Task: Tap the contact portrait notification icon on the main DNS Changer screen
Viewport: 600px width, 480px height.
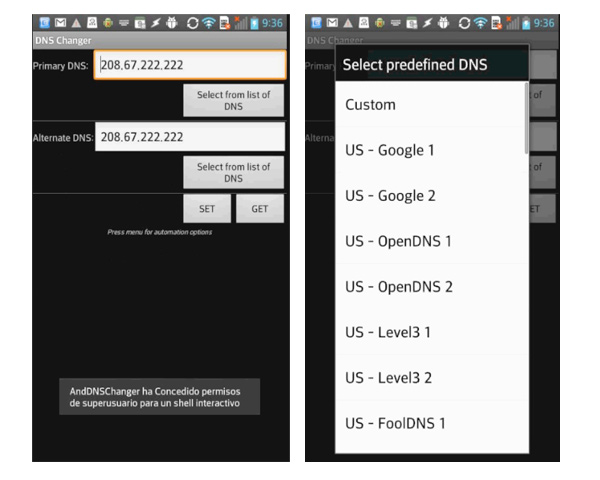Action: click(92, 23)
